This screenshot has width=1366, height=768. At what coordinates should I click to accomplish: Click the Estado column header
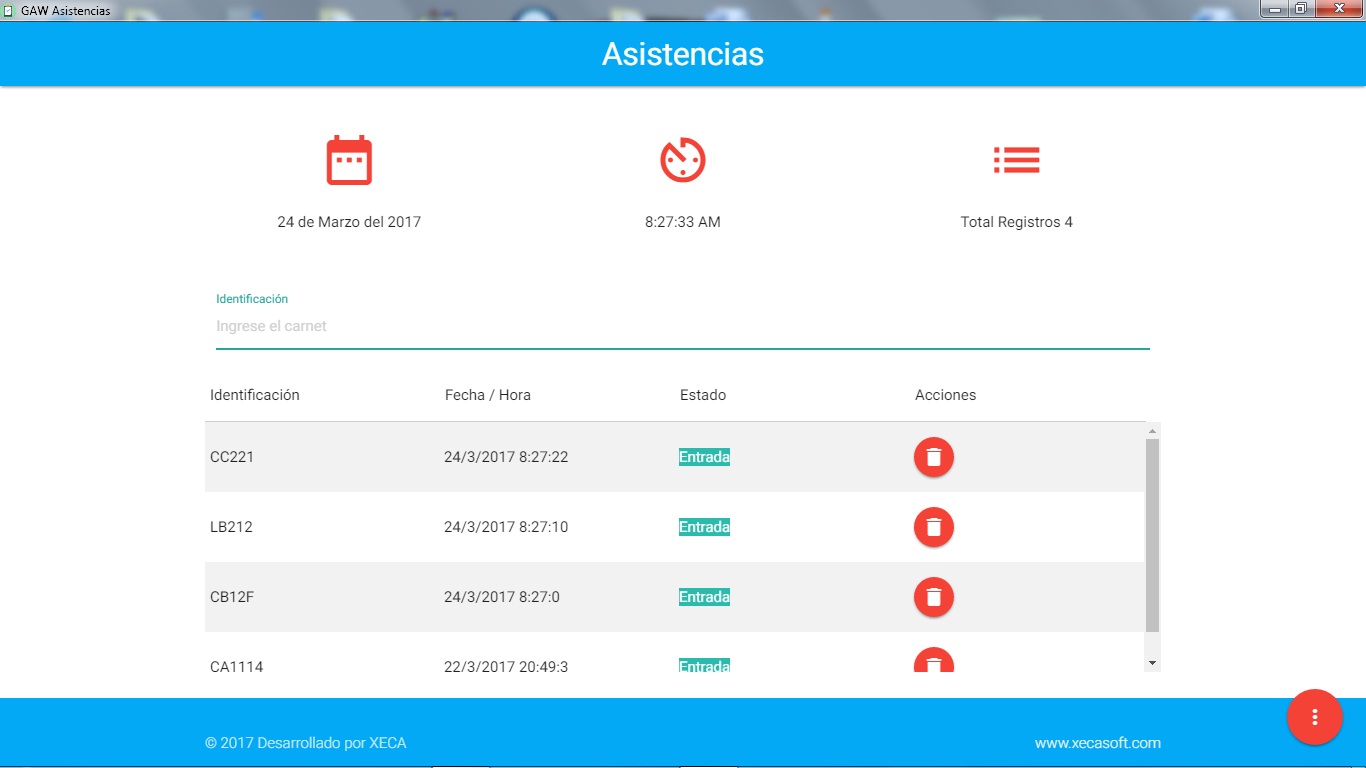click(703, 395)
